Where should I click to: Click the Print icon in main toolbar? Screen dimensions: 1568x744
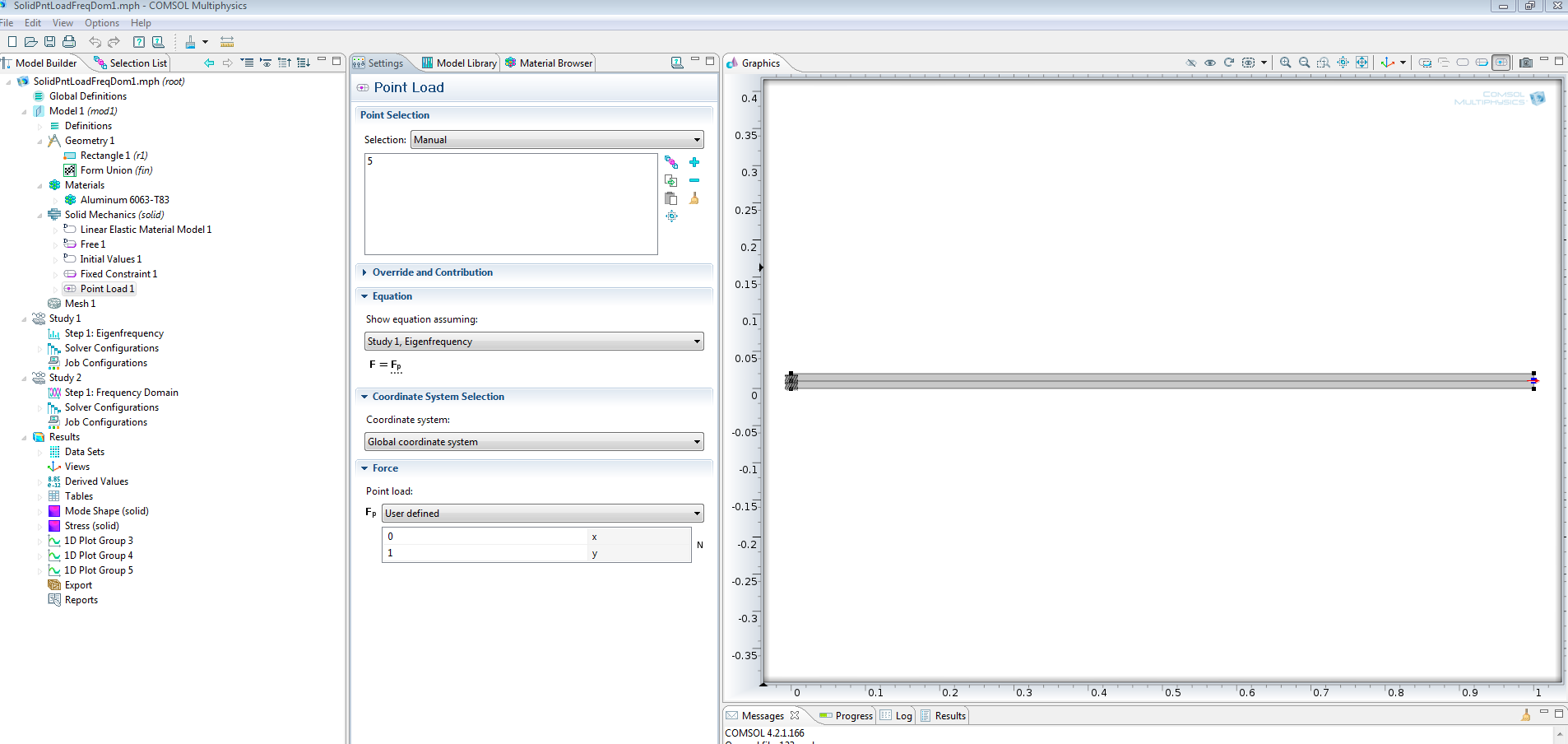(x=69, y=42)
